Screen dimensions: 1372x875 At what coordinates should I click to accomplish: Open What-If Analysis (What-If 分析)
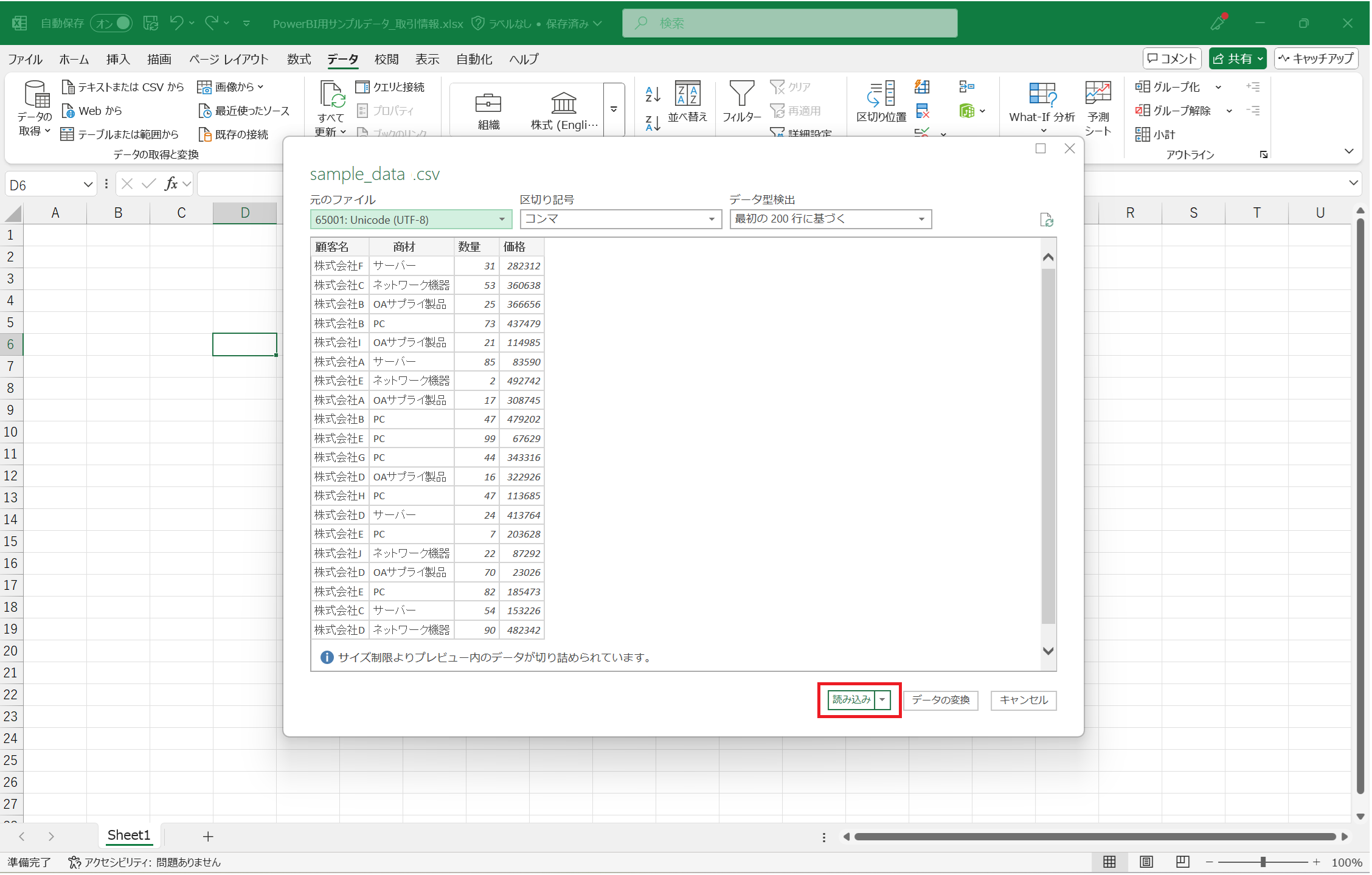point(1042,106)
